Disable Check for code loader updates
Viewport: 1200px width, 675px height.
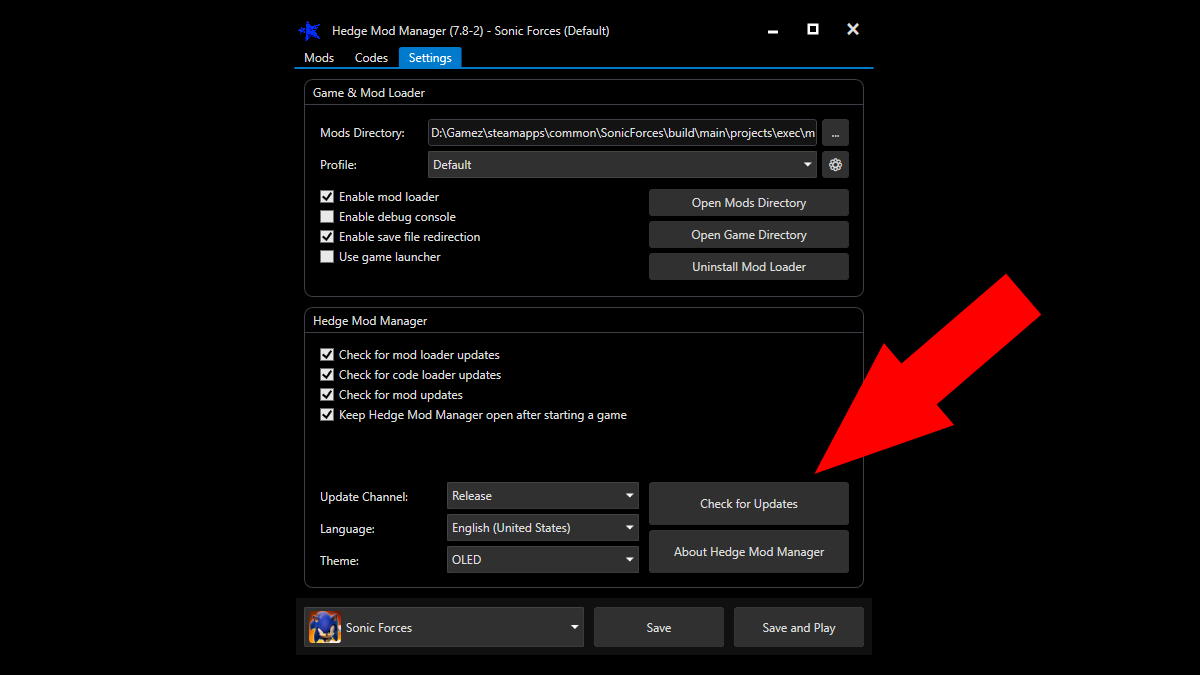(x=327, y=374)
